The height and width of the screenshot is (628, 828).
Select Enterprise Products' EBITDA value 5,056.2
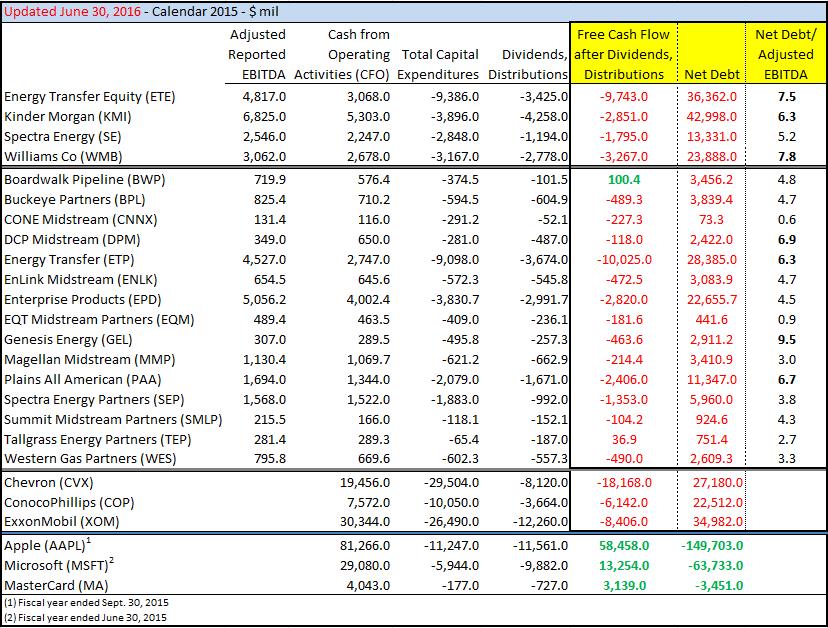(263, 299)
